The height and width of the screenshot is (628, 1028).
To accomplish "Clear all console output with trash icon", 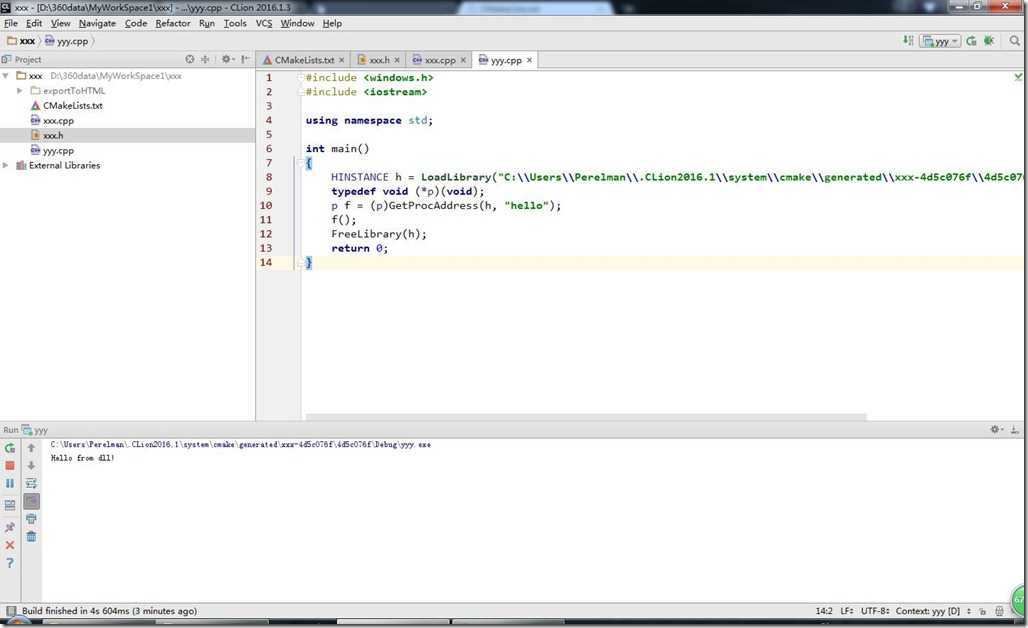I will [x=31, y=537].
